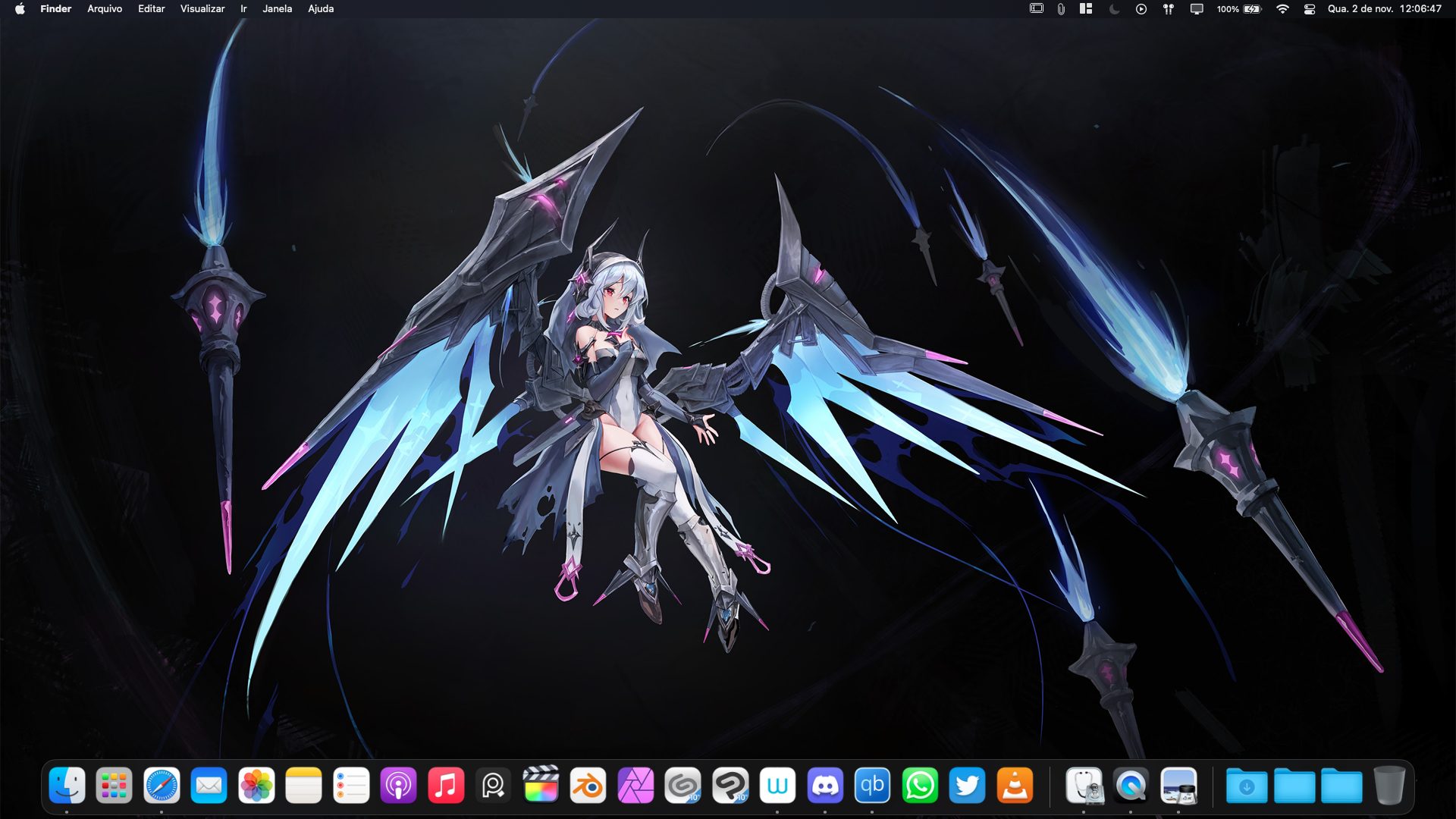Image resolution: width=1456 pixels, height=819 pixels.
Task: Launch Discord from the dock
Action: pos(825,786)
